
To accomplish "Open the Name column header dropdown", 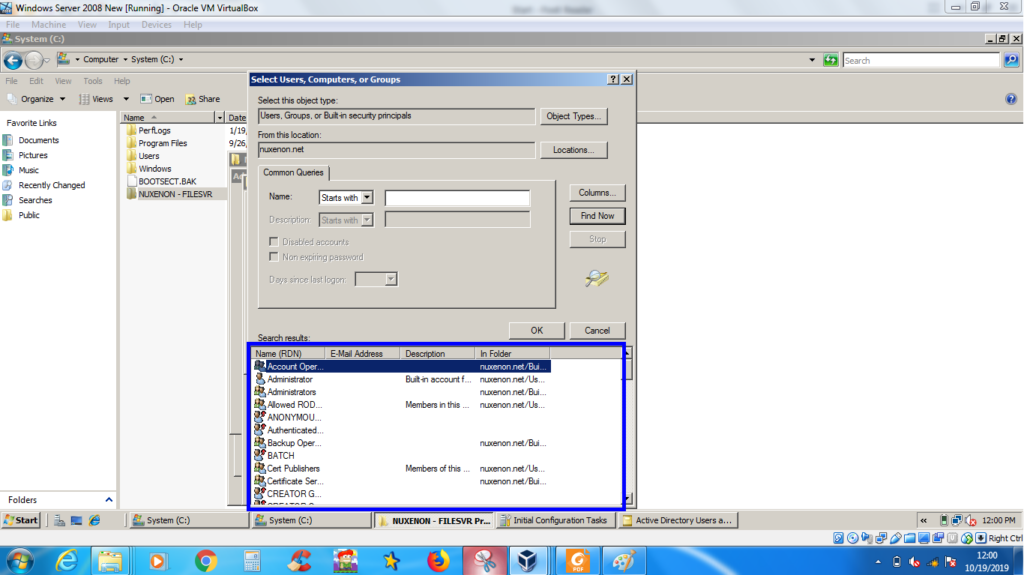I will [219, 118].
